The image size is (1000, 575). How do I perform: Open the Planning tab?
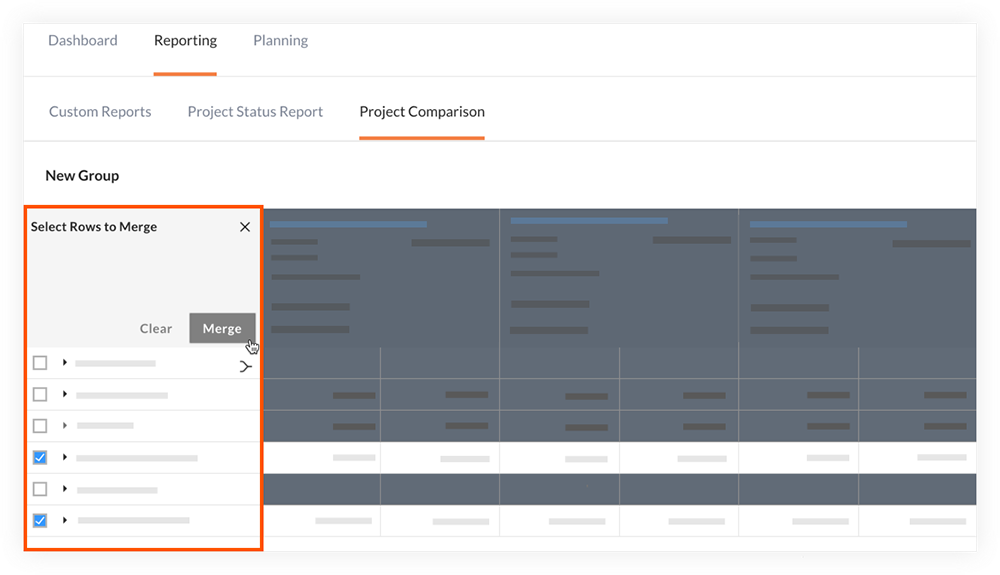click(280, 41)
